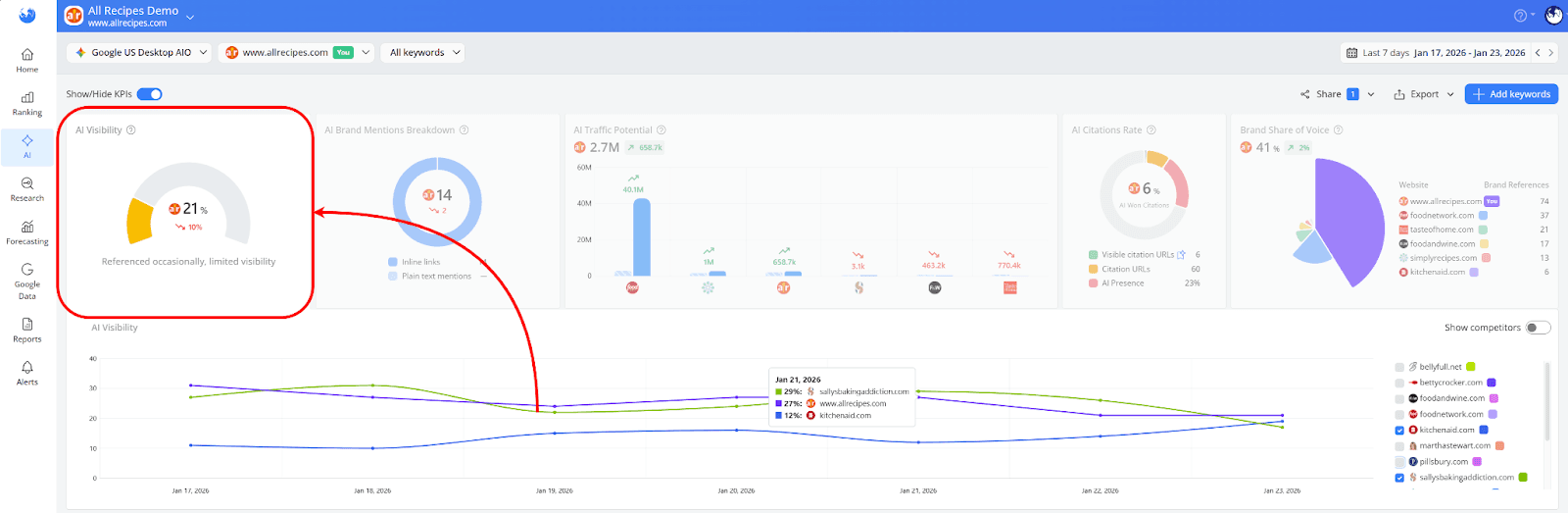The image size is (1568, 513).
Task: Click the share network icon
Action: coord(1305,94)
